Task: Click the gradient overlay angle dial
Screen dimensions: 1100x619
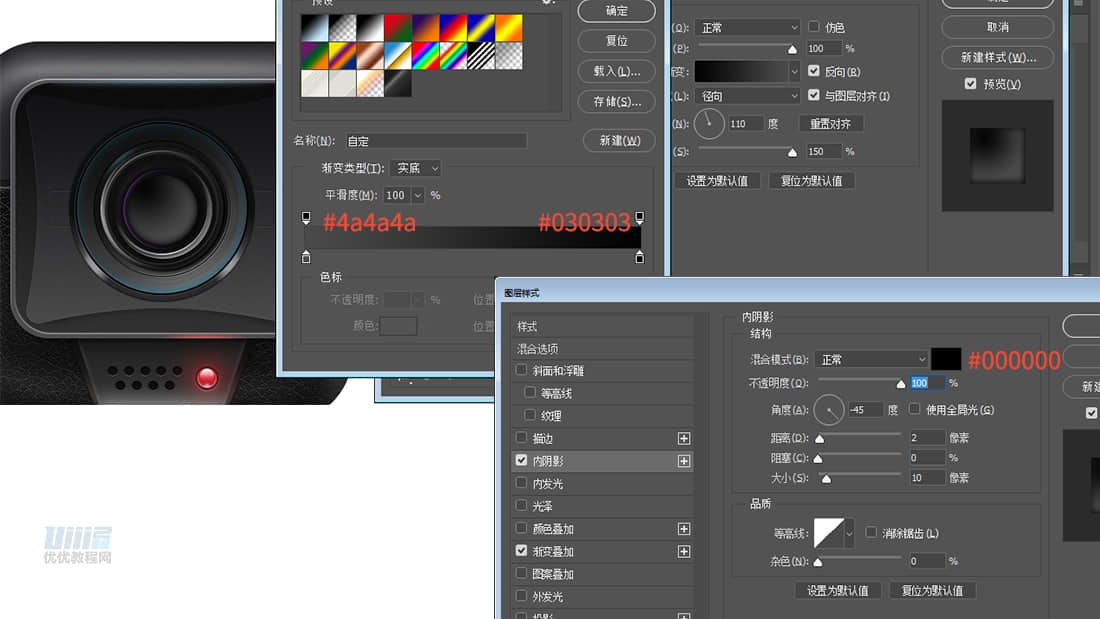Action: (x=709, y=124)
